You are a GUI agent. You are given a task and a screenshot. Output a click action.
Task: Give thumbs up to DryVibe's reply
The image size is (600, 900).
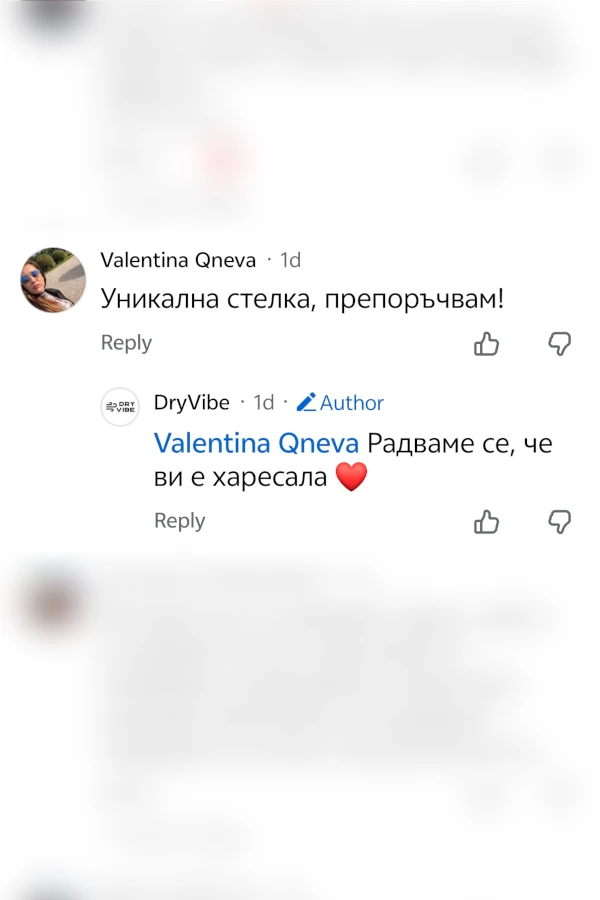(486, 522)
